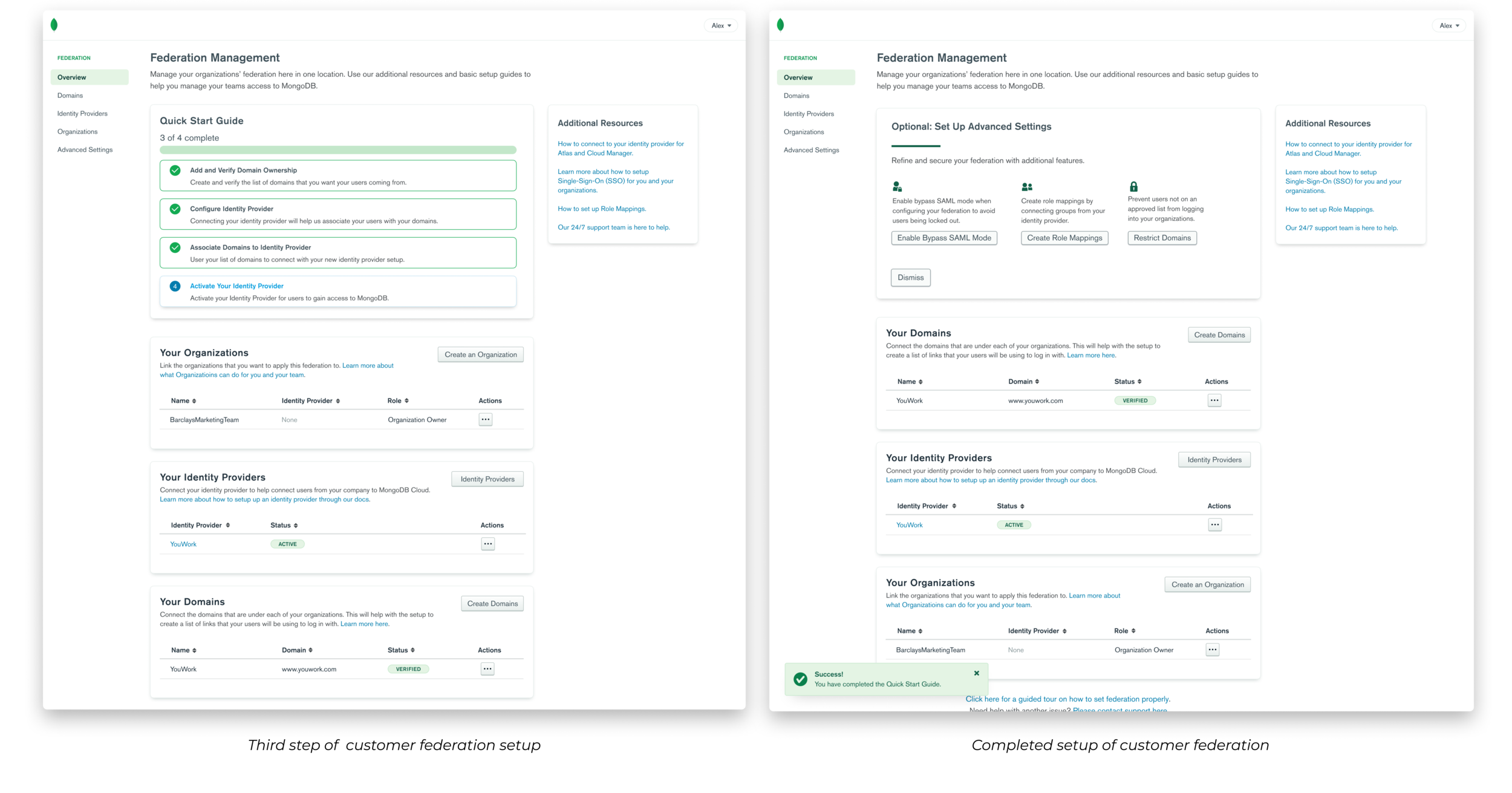Click ACTIVE status badge in left screen

[287, 544]
